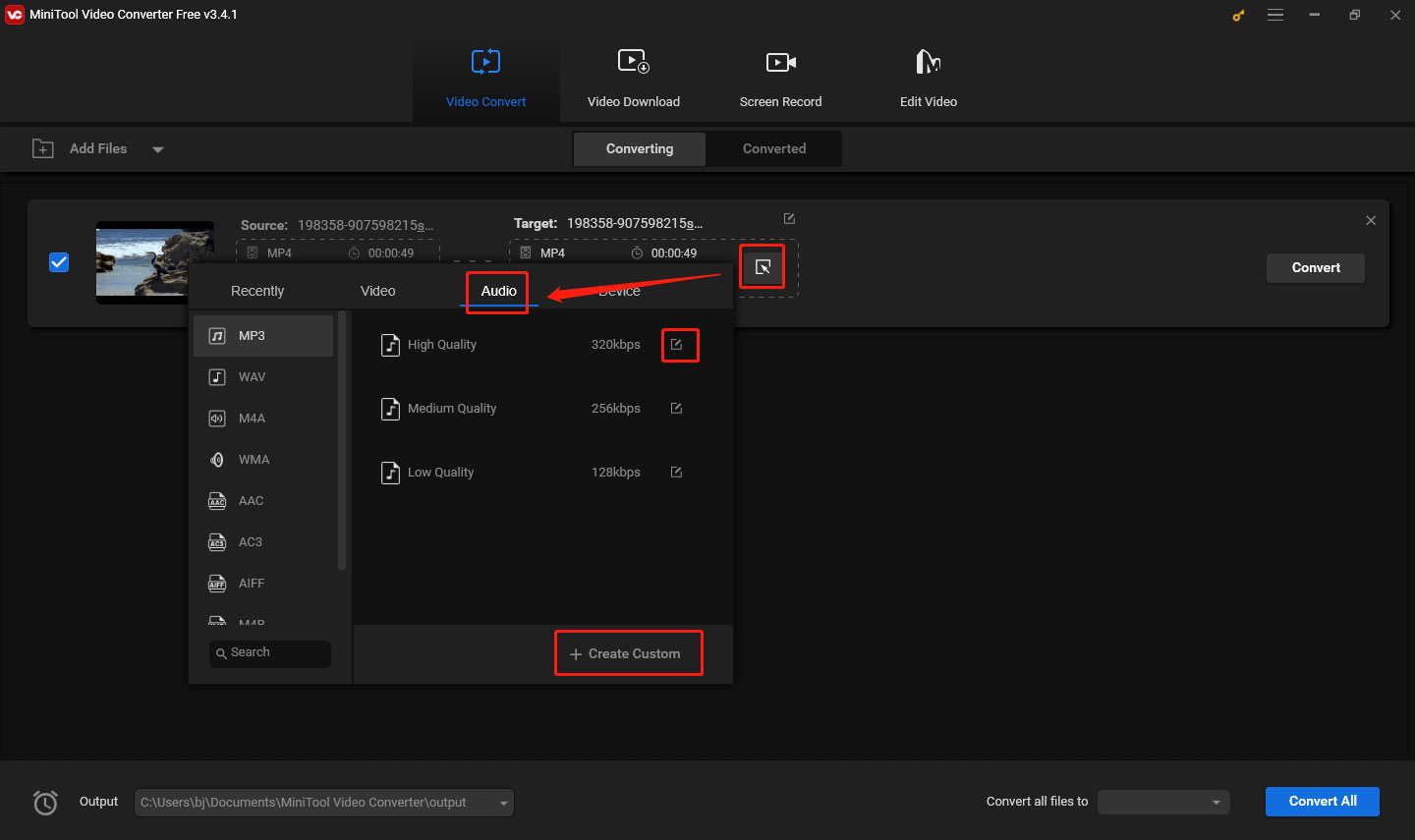Click the AC3 format icon
Screen dimensions: 1415x840
tap(217, 542)
